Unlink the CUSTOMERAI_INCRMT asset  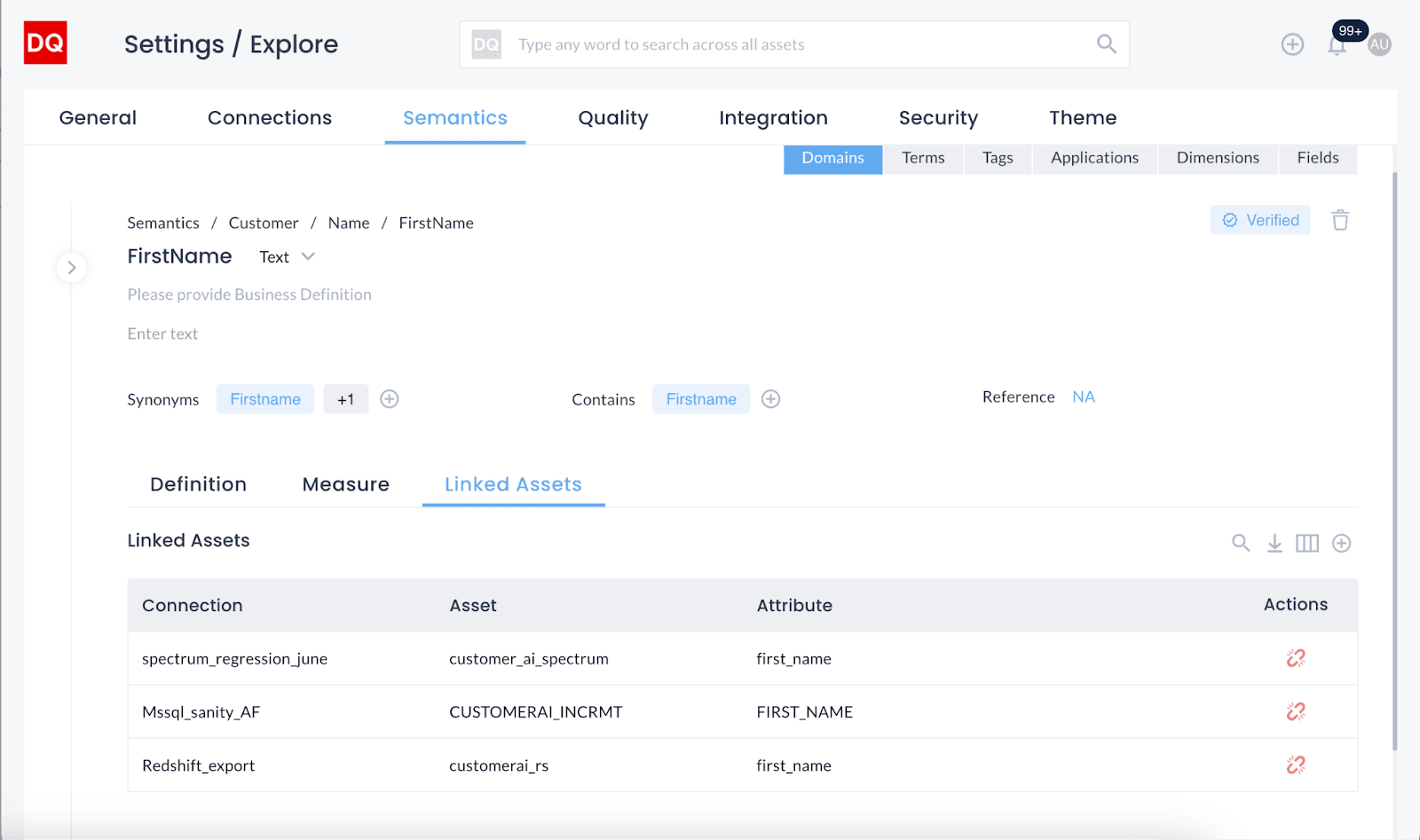(1295, 711)
